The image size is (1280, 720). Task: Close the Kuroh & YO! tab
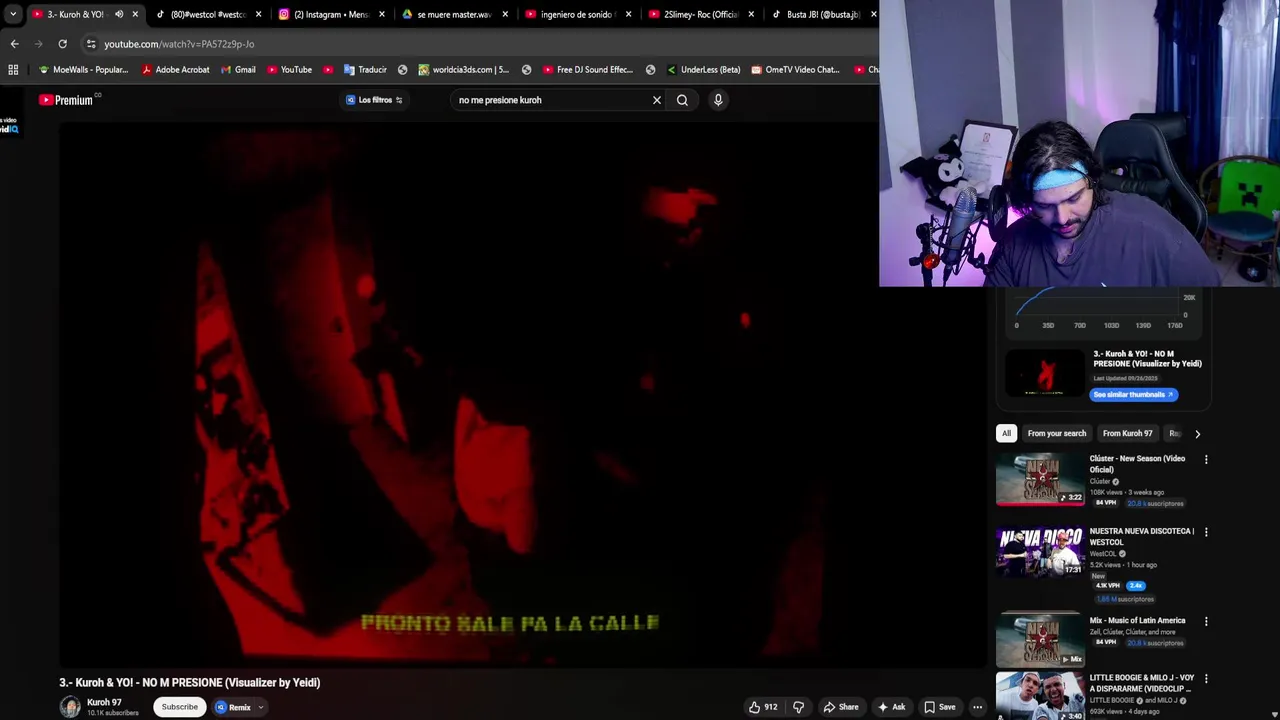(x=135, y=14)
